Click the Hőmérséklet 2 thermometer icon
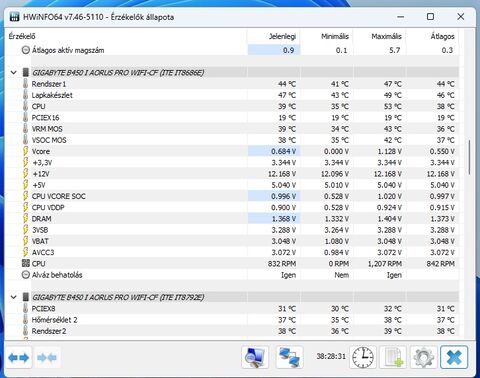Viewport: 480px width, 378px height. (25, 320)
